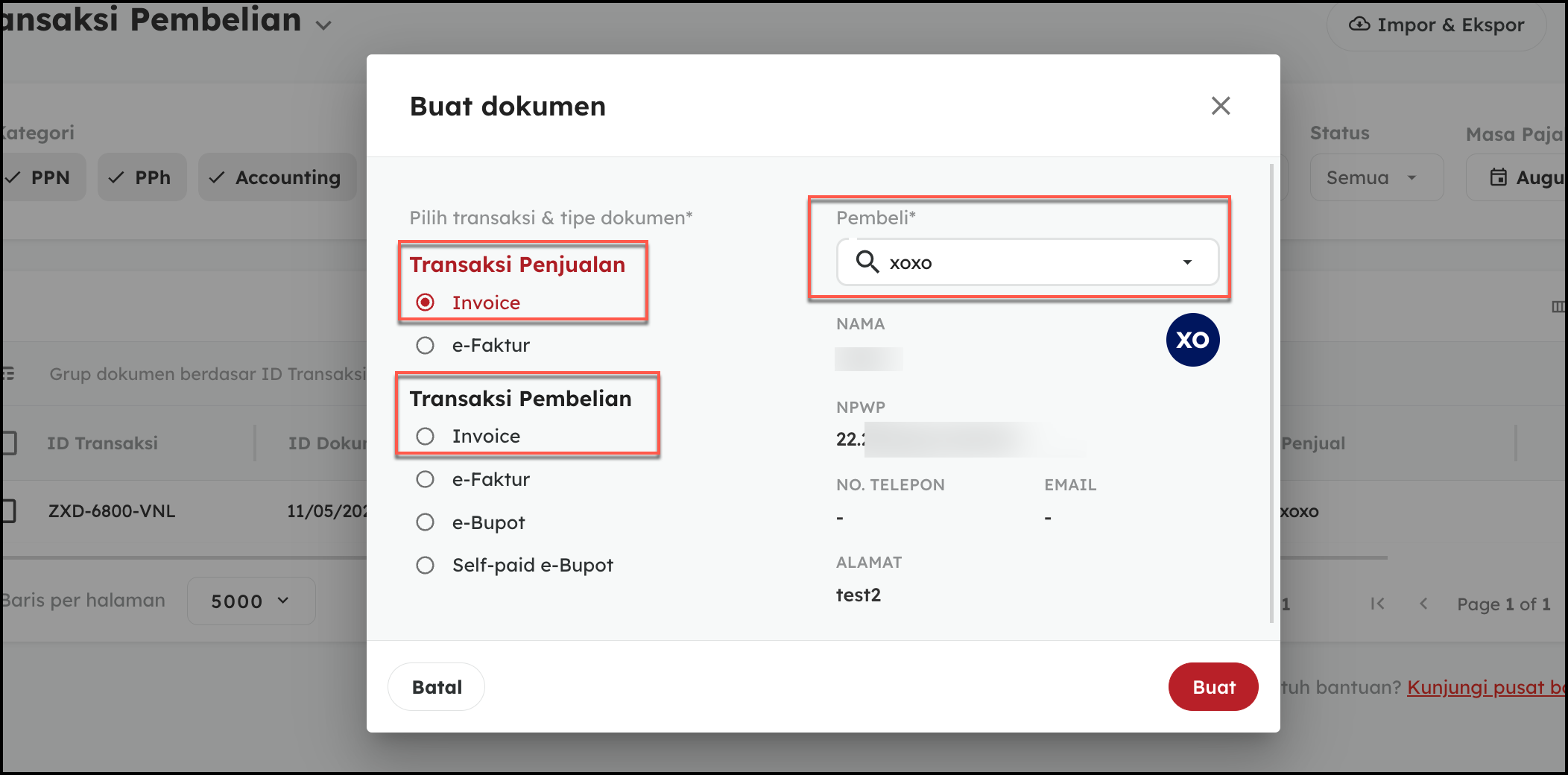Image resolution: width=1568 pixels, height=775 pixels.
Task: Go to first page arrow icon
Action: 1377,604
